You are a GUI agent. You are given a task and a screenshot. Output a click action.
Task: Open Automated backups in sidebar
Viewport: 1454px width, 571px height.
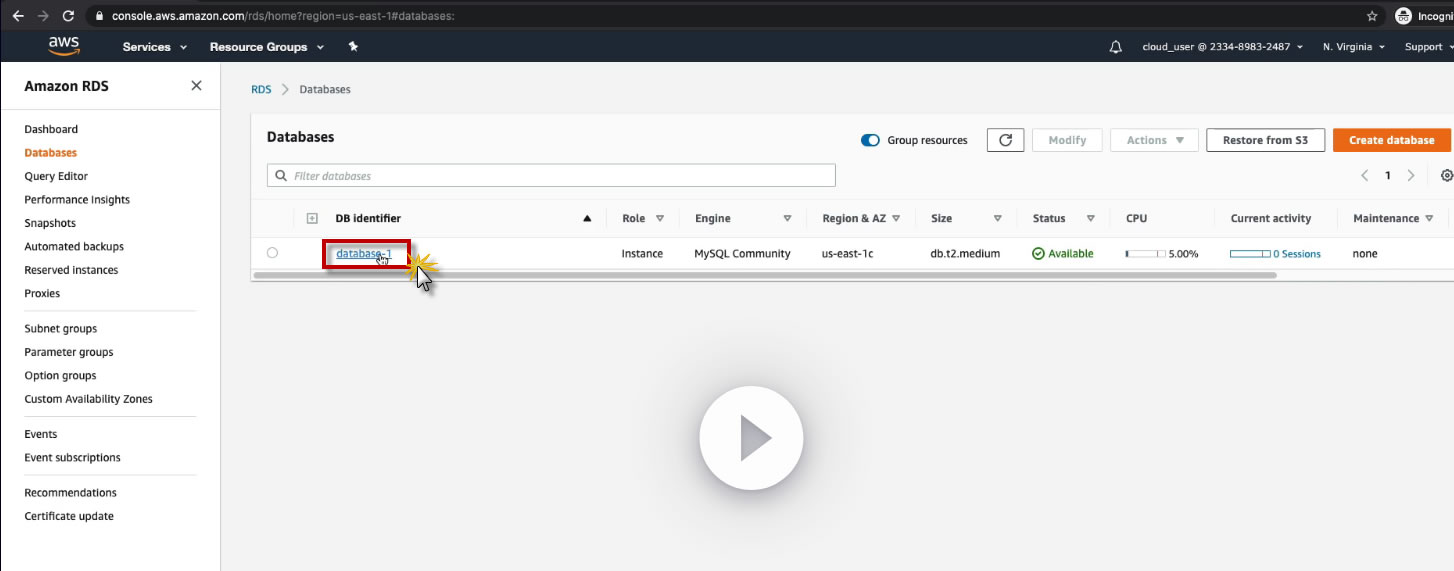(74, 246)
